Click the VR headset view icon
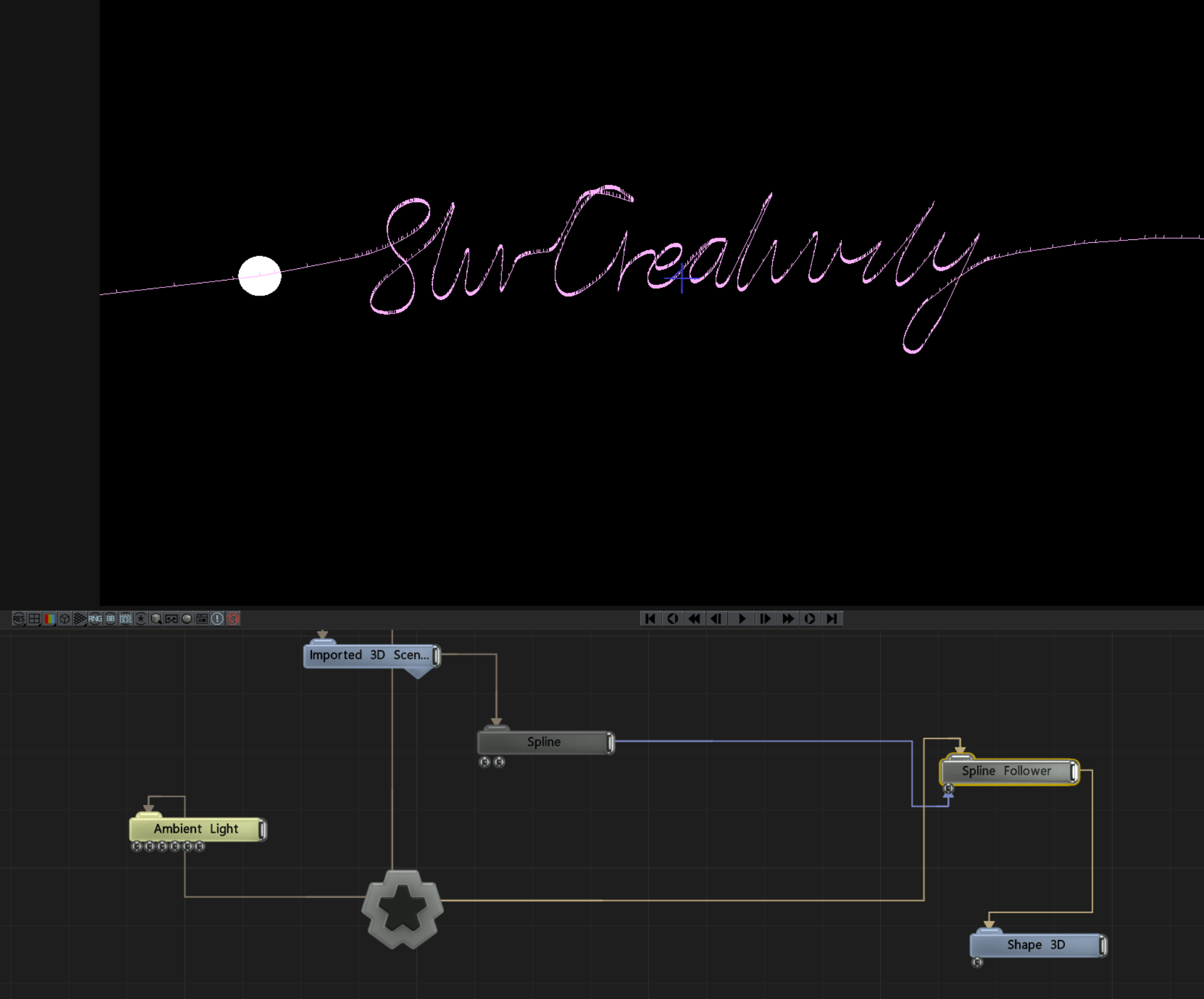This screenshot has width=1204, height=999. tap(171, 618)
